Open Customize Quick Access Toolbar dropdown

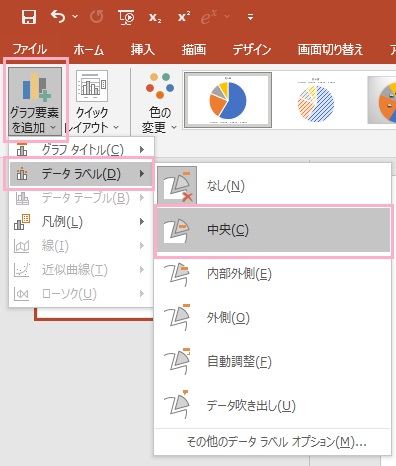point(250,17)
